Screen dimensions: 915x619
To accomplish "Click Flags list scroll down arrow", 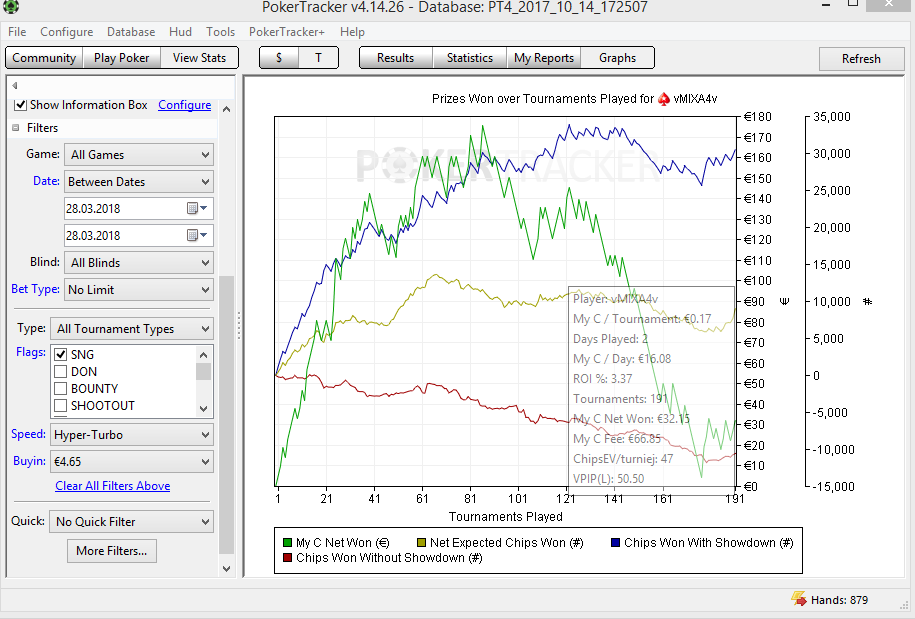I will pos(204,408).
